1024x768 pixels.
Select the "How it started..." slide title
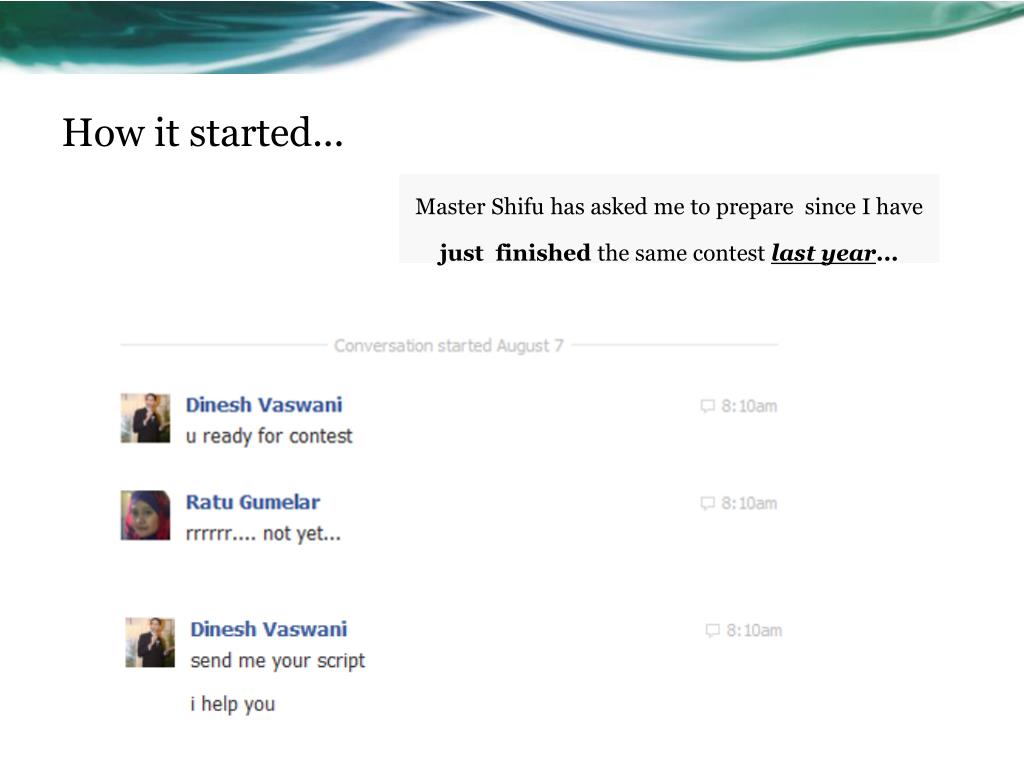[202, 133]
